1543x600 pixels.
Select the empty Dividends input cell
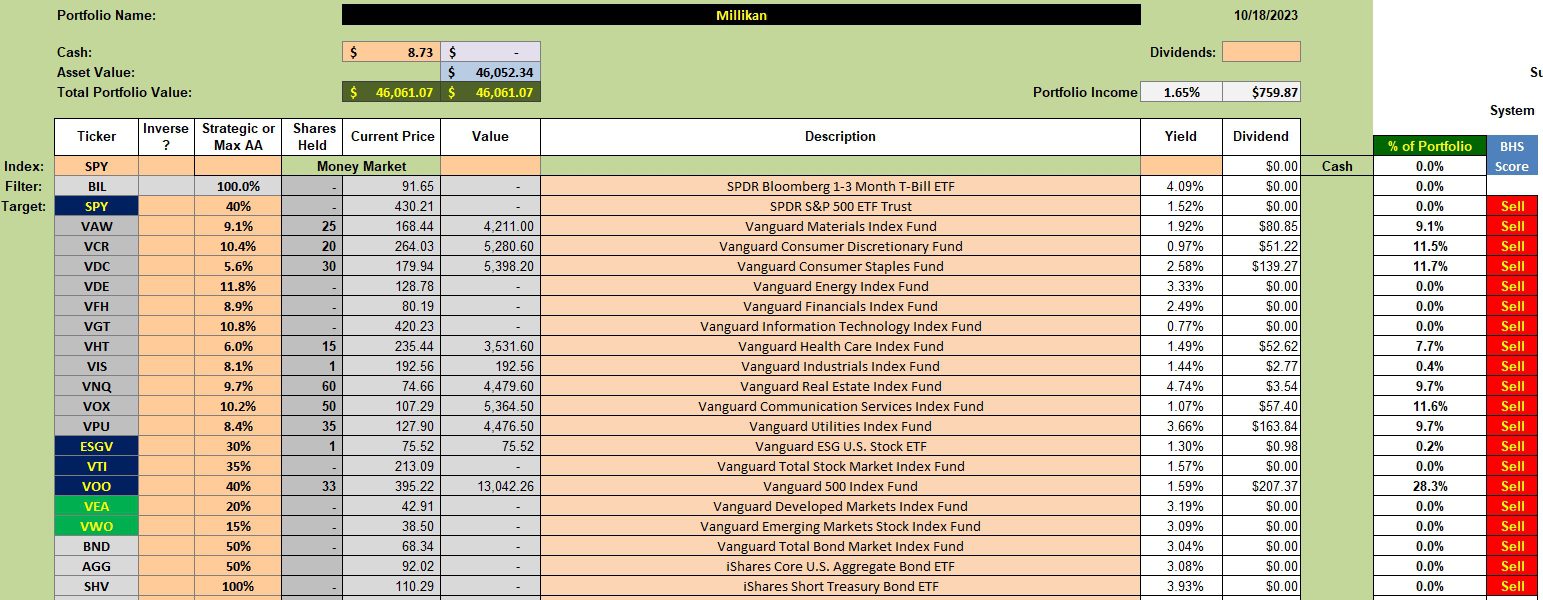pos(1261,52)
